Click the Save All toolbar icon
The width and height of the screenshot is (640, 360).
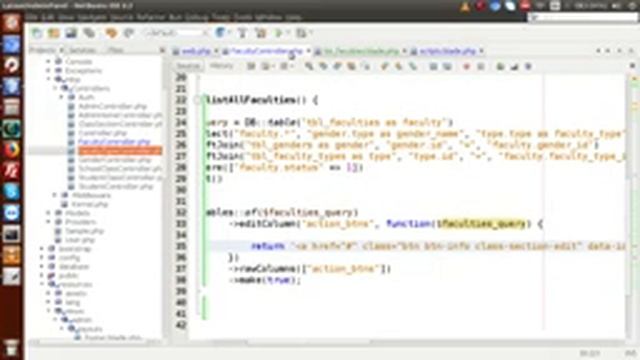click(89, 33)
